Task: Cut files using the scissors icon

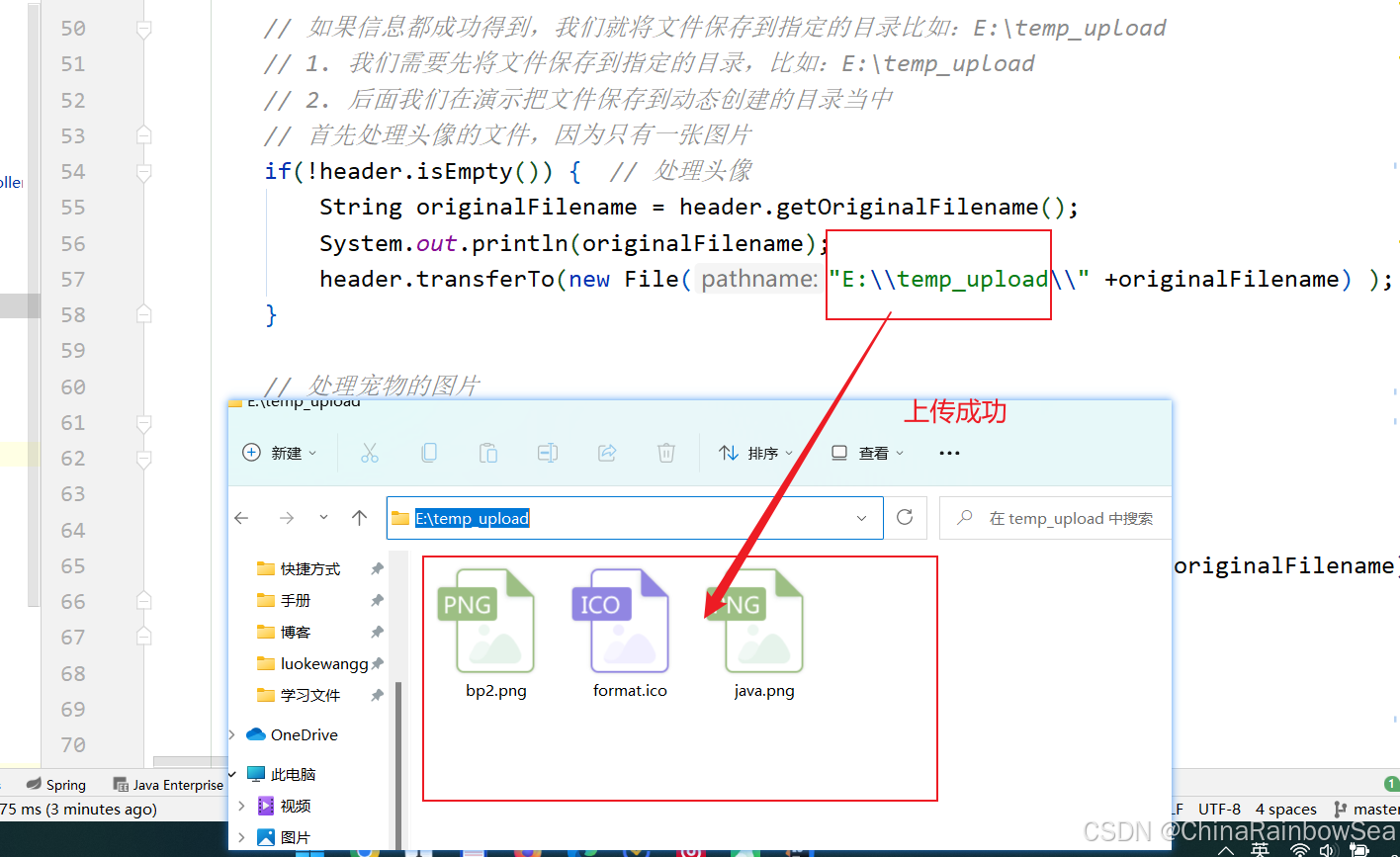Action: pyautogui.click(x=369, y=452)
